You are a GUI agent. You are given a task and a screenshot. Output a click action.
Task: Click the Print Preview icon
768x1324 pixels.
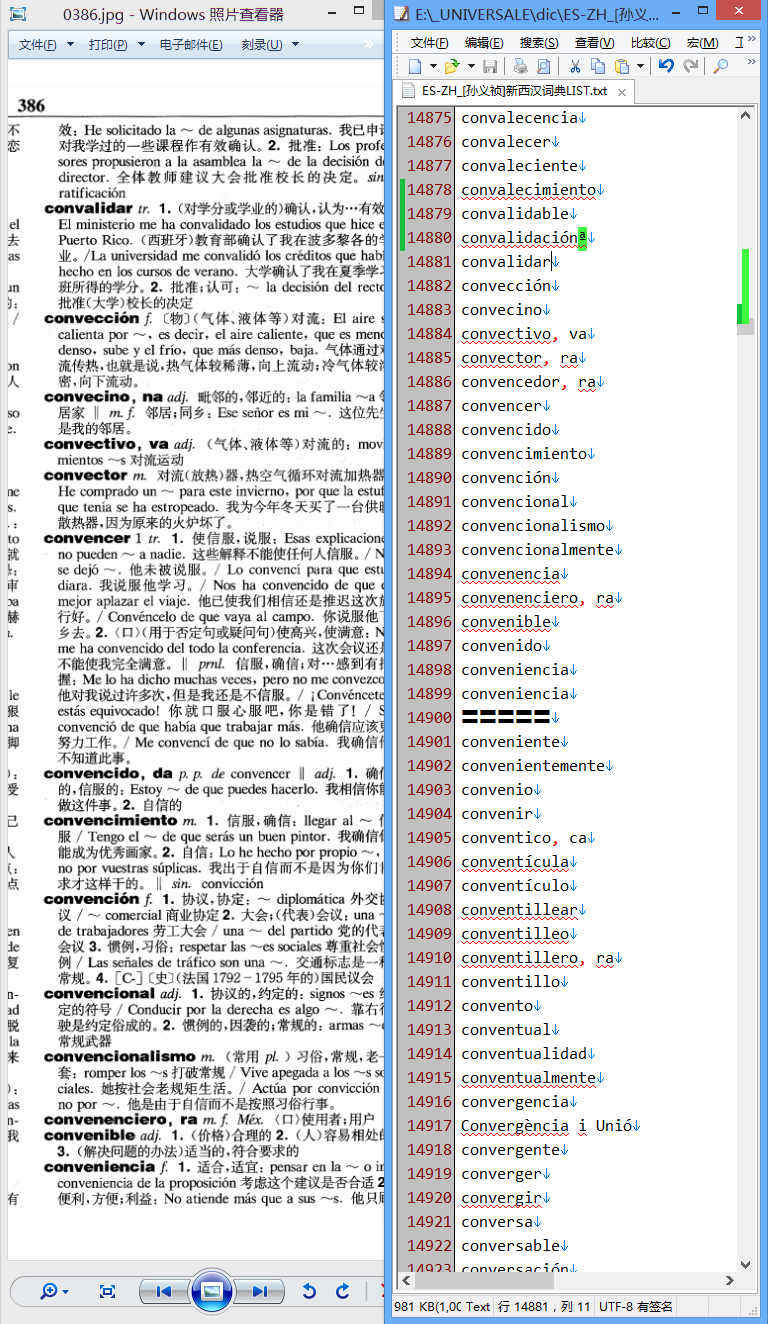pos(543,66)
